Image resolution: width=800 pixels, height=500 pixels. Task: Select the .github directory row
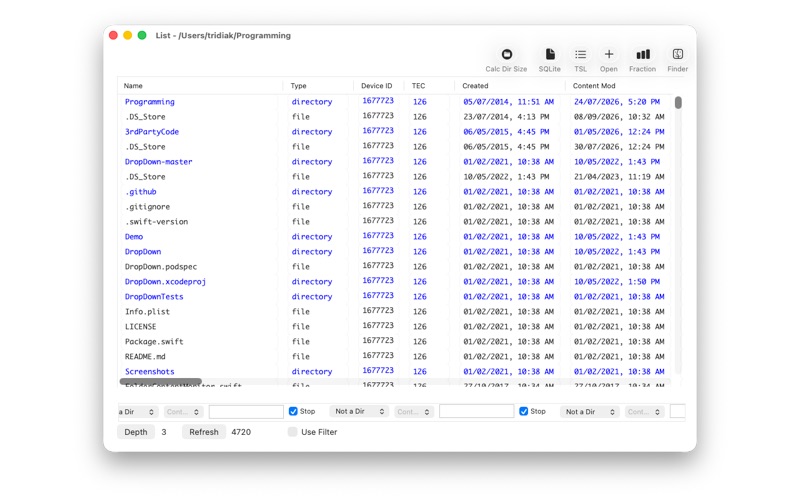pyautogui.click(x=395, y=192)
